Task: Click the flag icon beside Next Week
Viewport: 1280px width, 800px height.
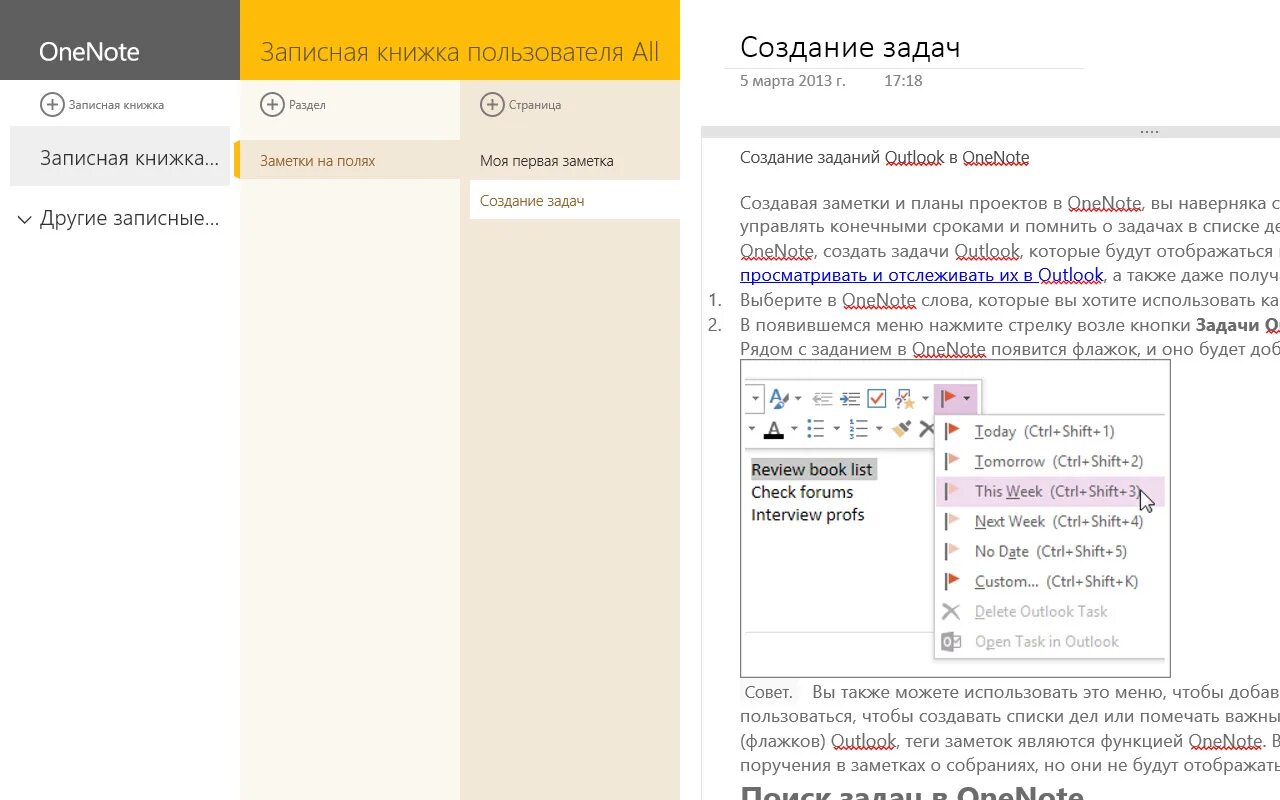Action: (x=952, y=521)
